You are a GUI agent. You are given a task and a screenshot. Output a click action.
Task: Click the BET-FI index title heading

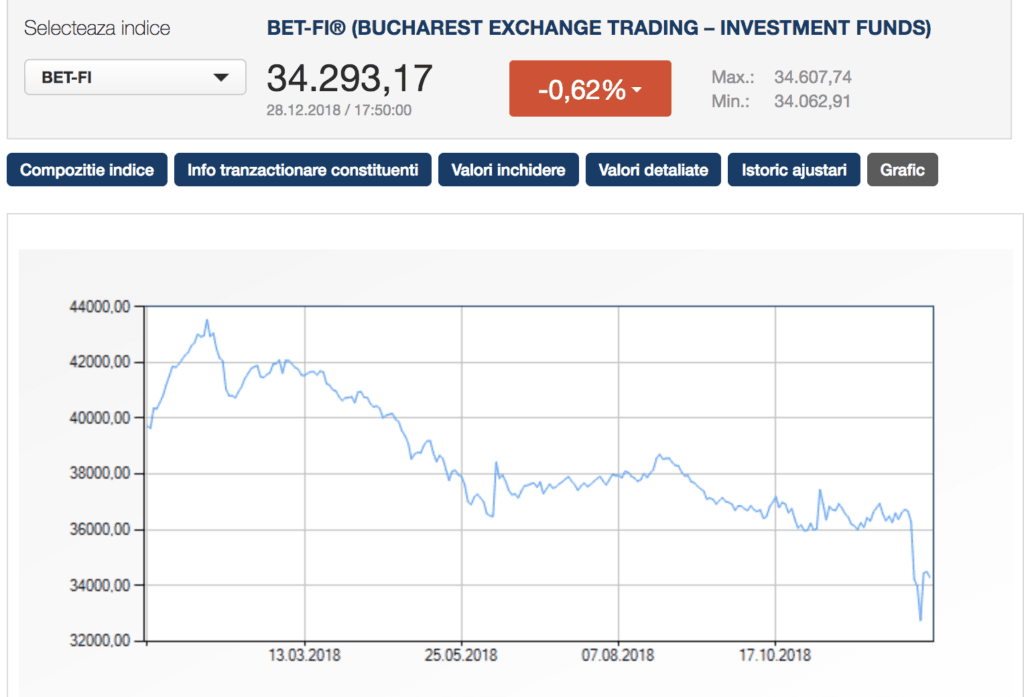pos(599,28)
